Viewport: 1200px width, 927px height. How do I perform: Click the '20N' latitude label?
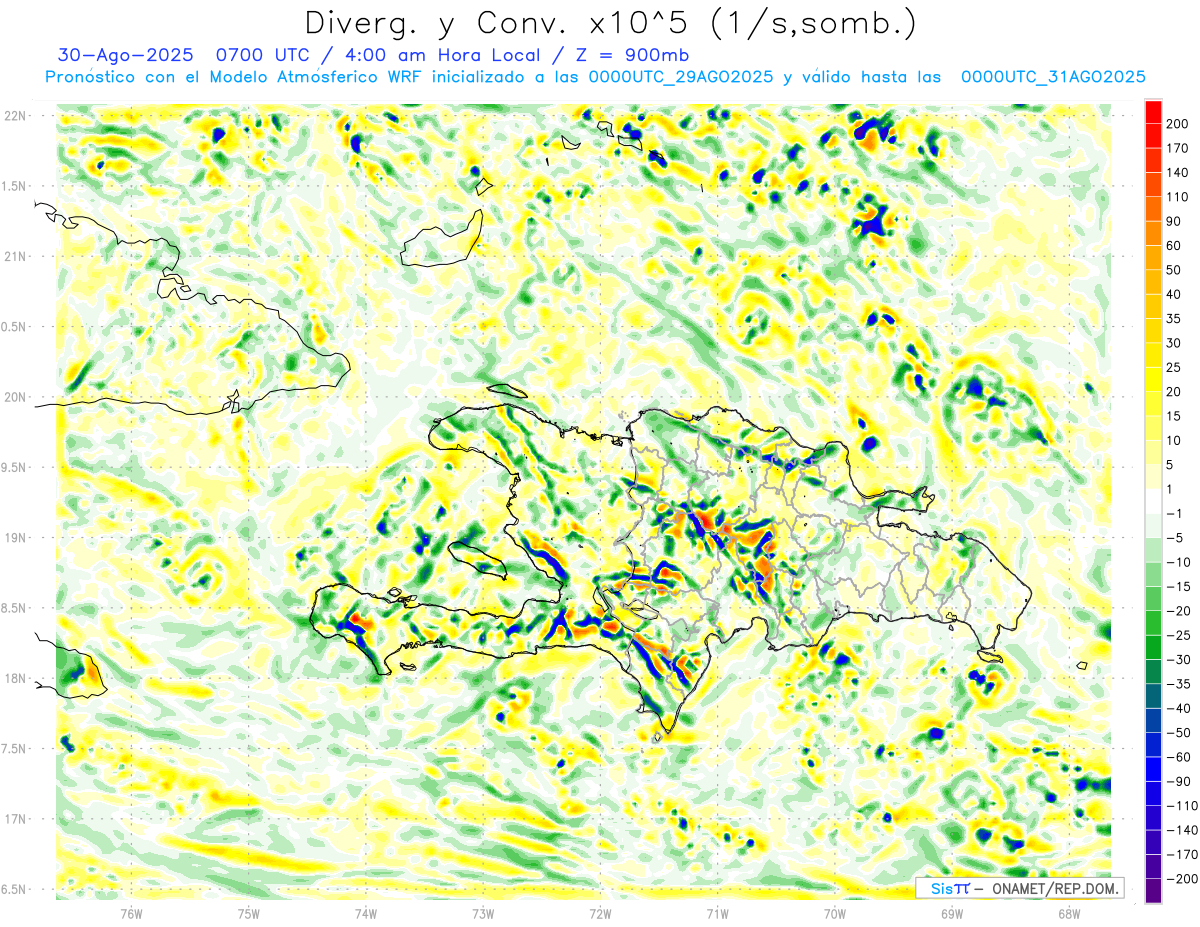(x=14, y=397)
